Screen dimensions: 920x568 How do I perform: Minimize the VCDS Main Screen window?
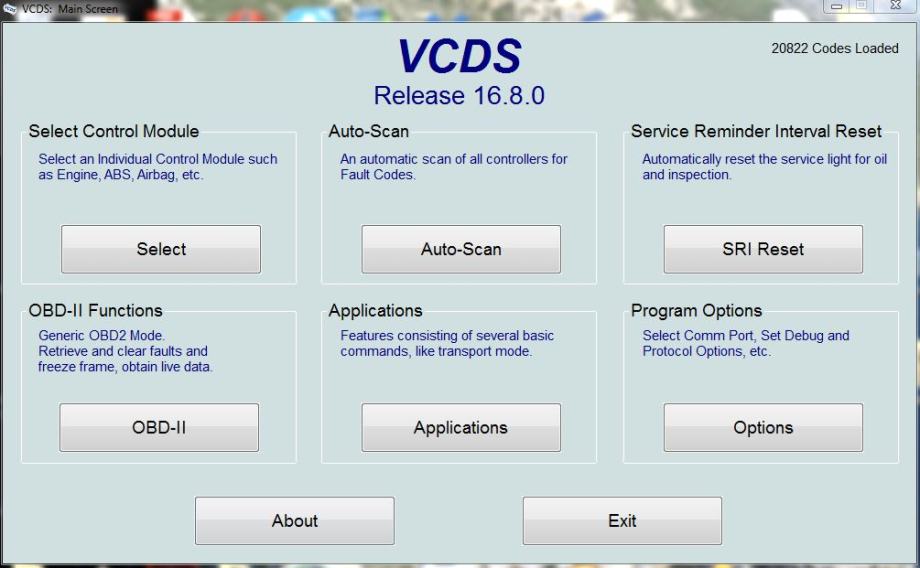837,6
